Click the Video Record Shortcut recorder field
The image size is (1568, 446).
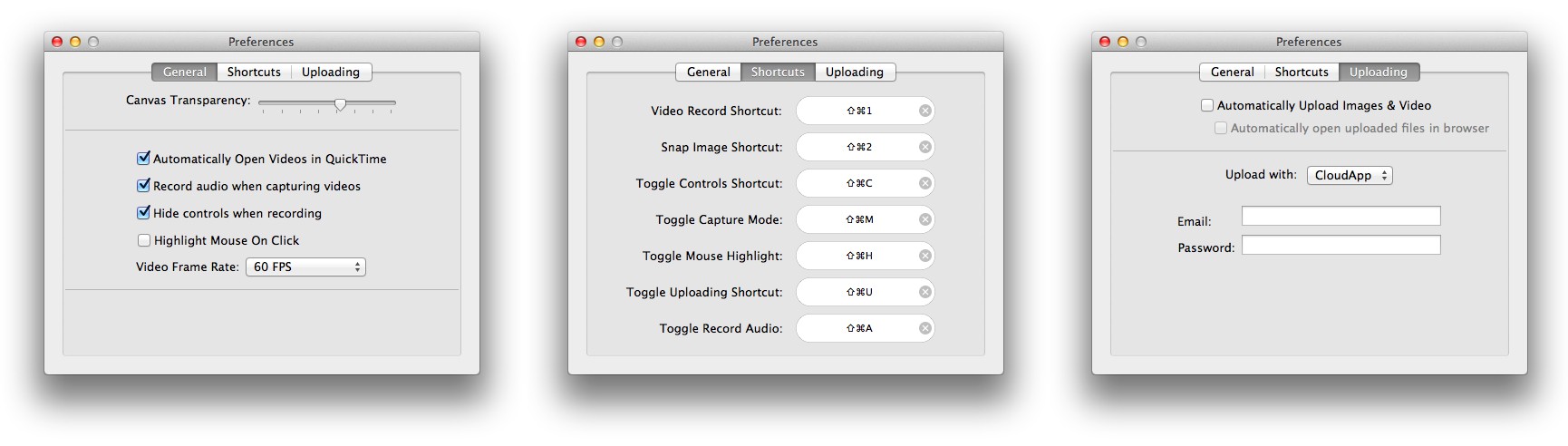[x=857, y=111]
